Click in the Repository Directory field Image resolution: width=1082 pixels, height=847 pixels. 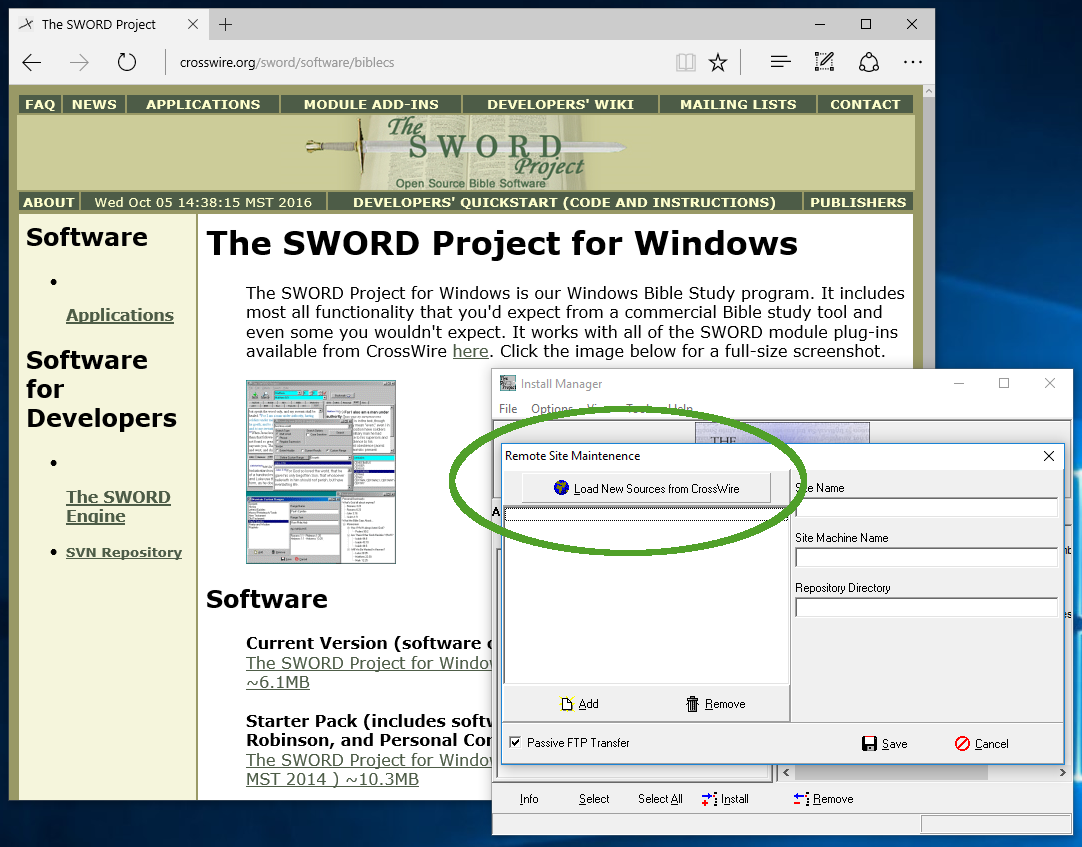tap(926, 607)
